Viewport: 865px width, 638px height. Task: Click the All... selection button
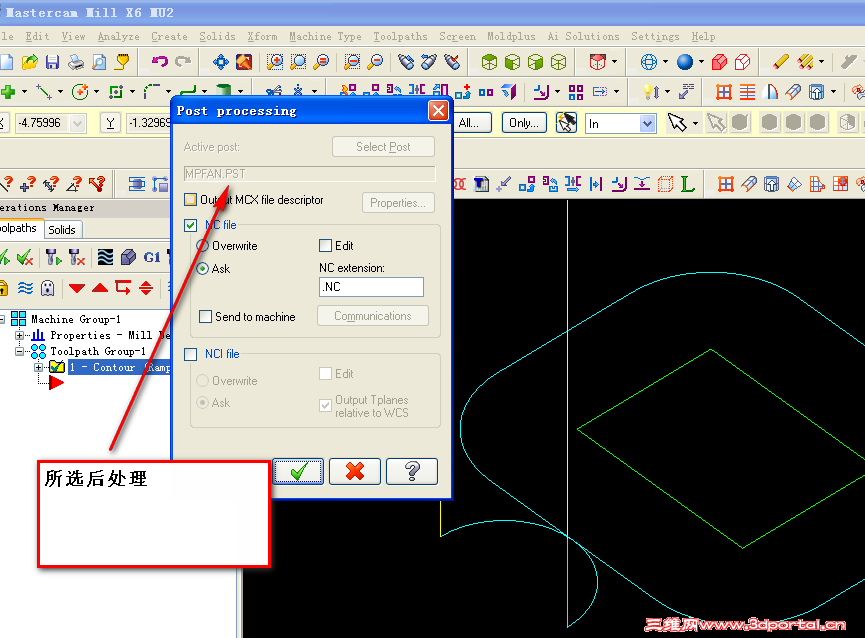[x=473, y=123]
